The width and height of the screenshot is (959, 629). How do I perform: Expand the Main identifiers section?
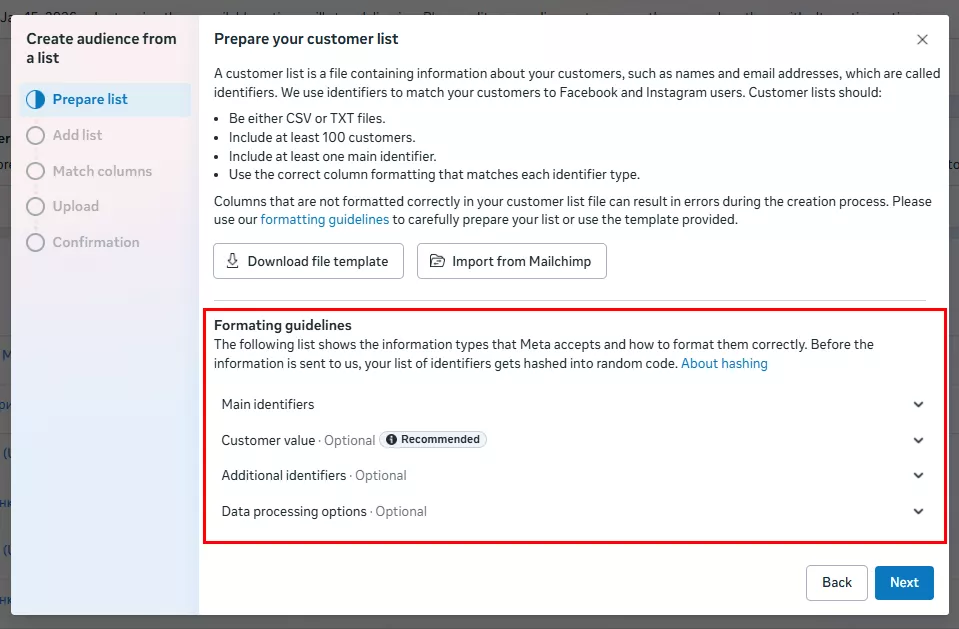[x=918, y=405]
